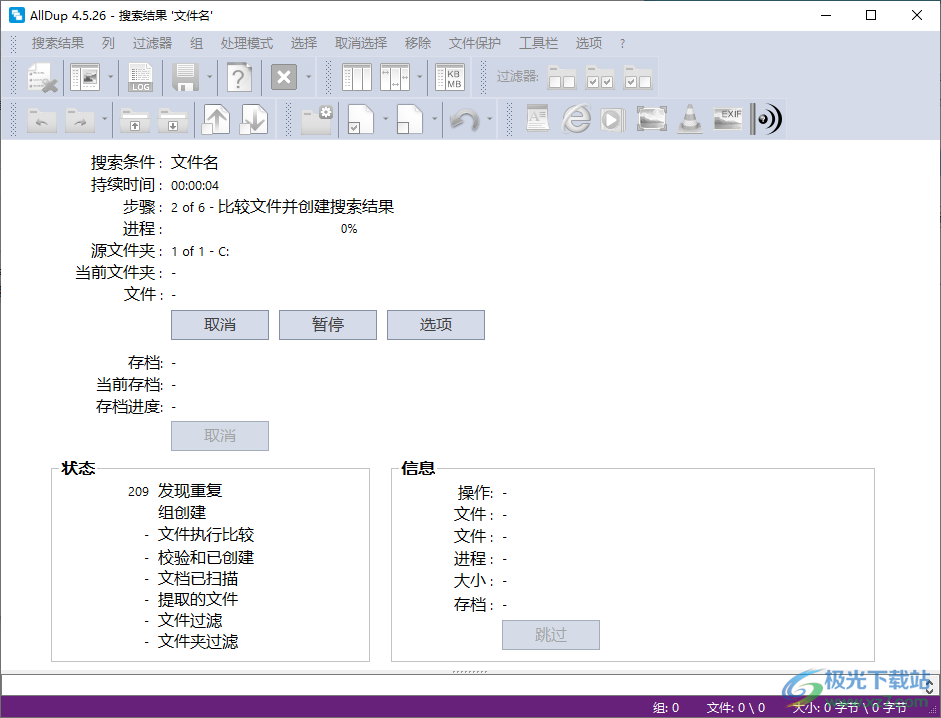Open the ? help menu
The width and height of the screenshot is (941, 718).
pyautogui.click(x=622, y=43)
